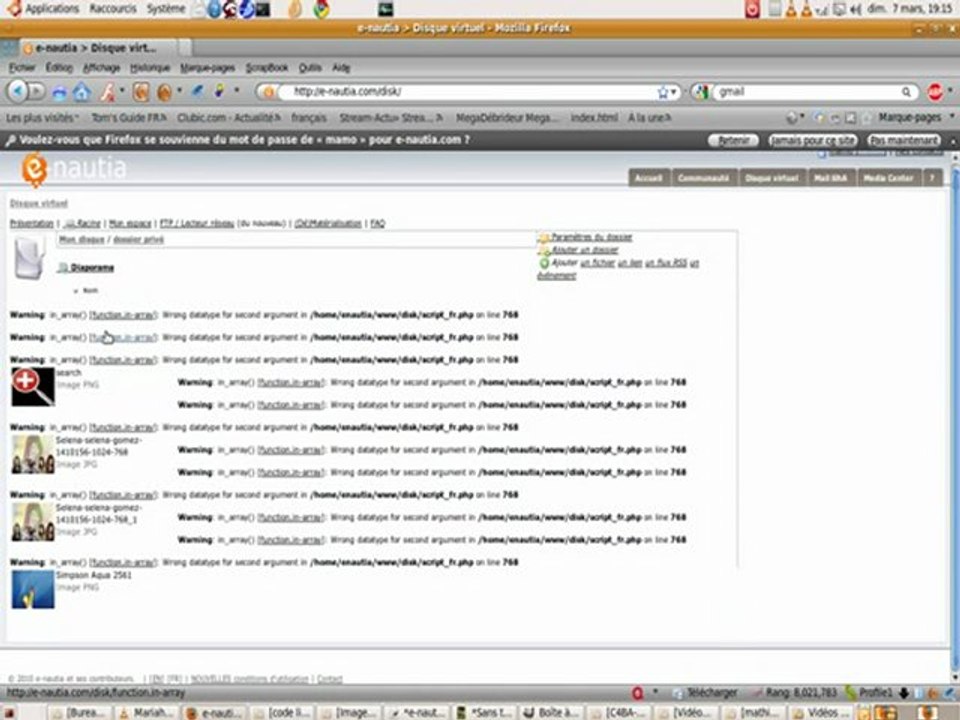Open the Historique menu
The image size is (960, 720).
pos(150,68)
